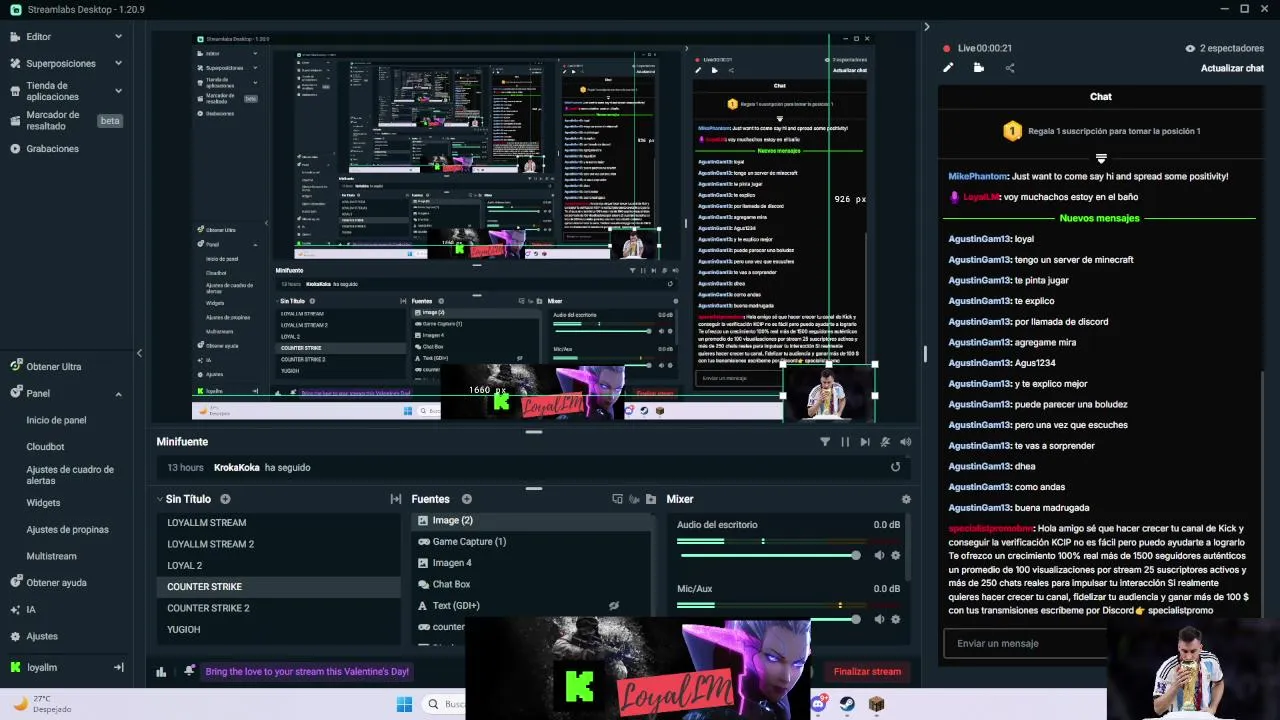1280x720 pixels.
Task: Click Obtener Ultra in sidebar
Action: (x=54, y=367)
